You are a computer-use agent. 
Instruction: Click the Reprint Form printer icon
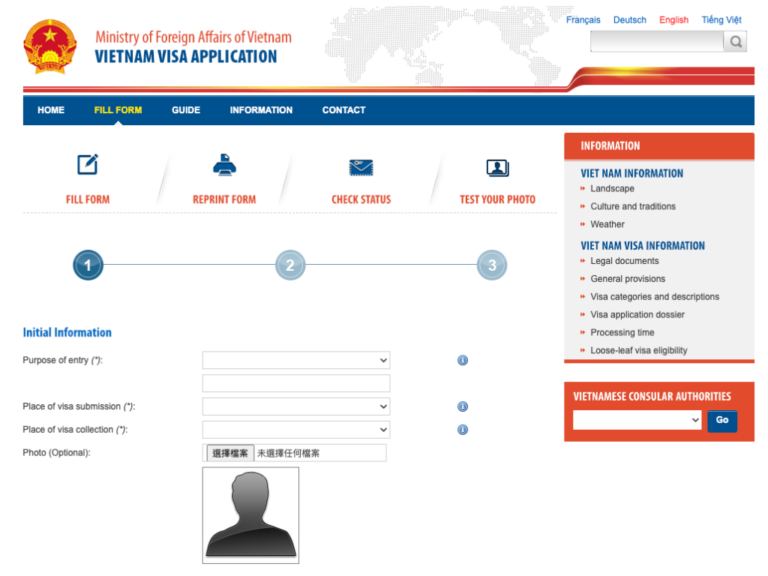point(224,165)
